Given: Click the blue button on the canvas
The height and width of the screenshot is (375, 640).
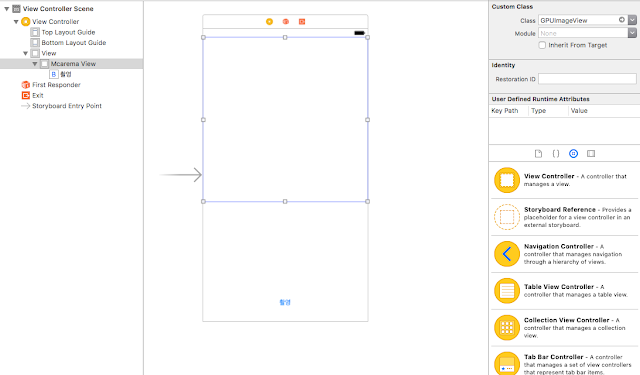Looking at the screenshot, I should pyautogui.click(x=285, y=302).
